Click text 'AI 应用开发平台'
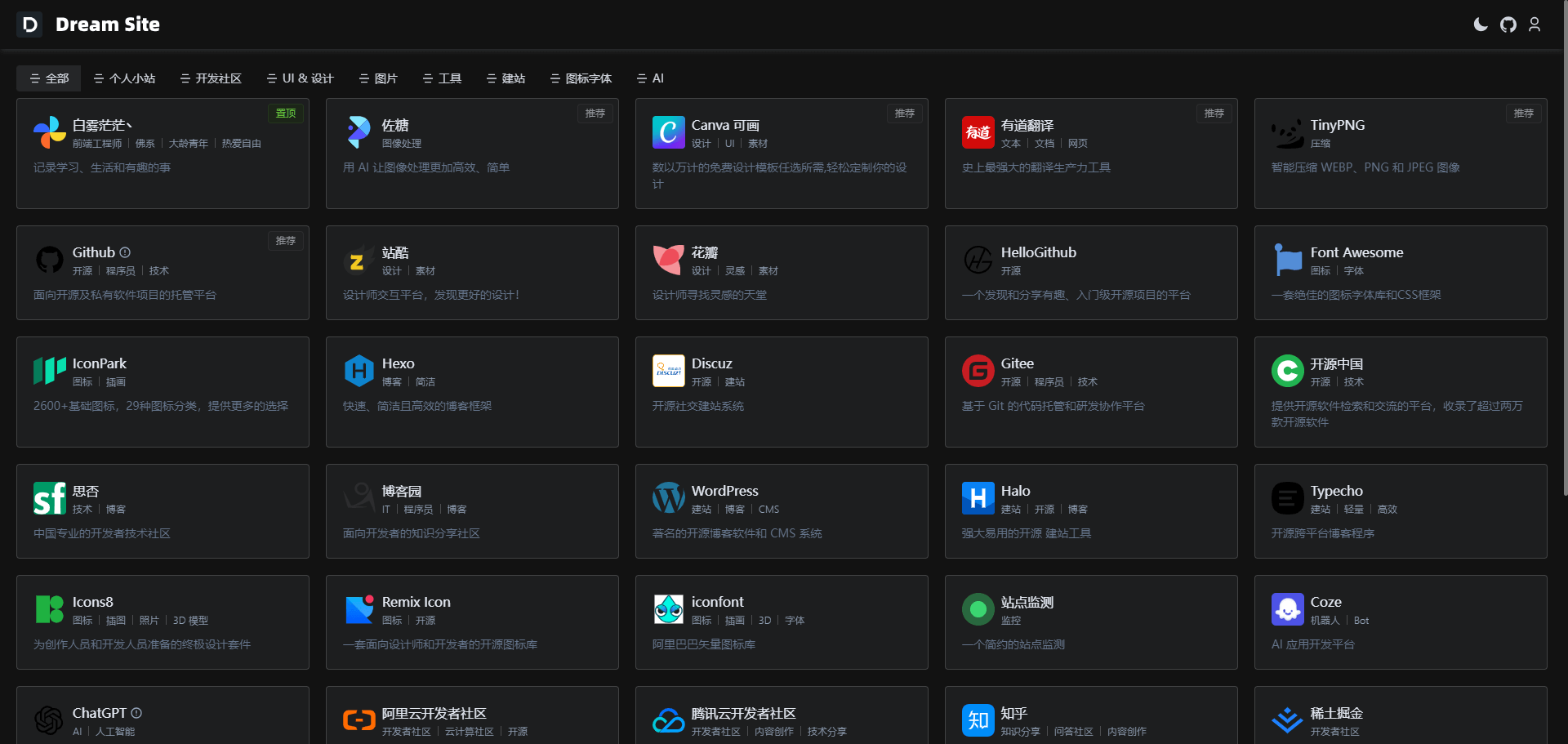Viewport: 1568px width, 744px height. click(x=1313, y=644)
